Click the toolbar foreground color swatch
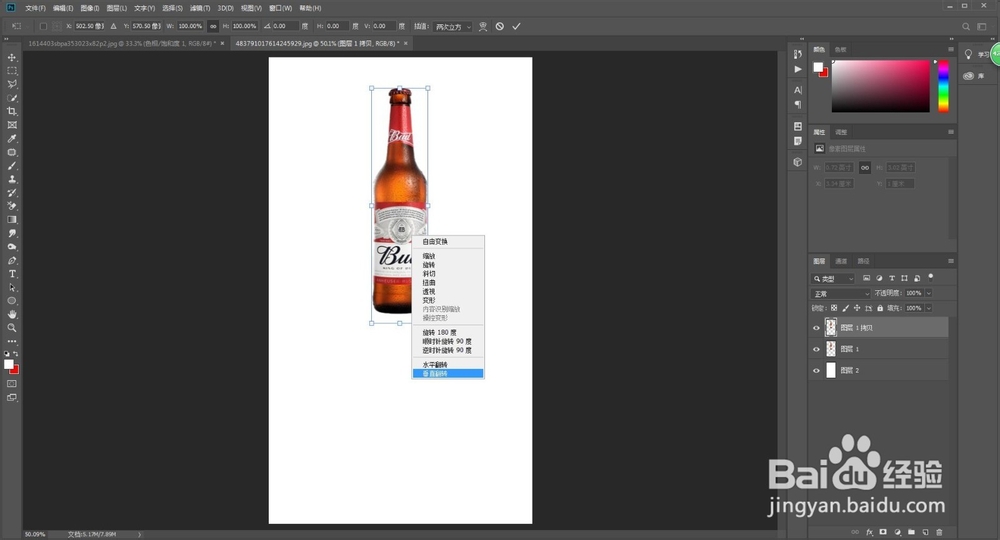The width and height of the screenshot is (1000, 540). 9,365
